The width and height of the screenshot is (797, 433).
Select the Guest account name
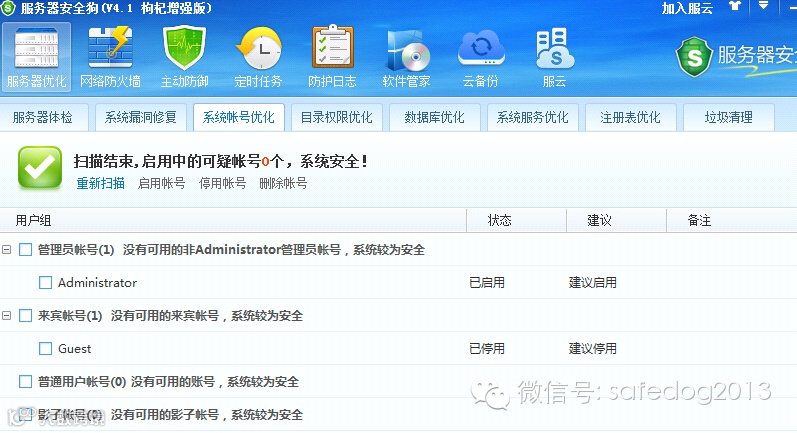[x=74, y=349]
